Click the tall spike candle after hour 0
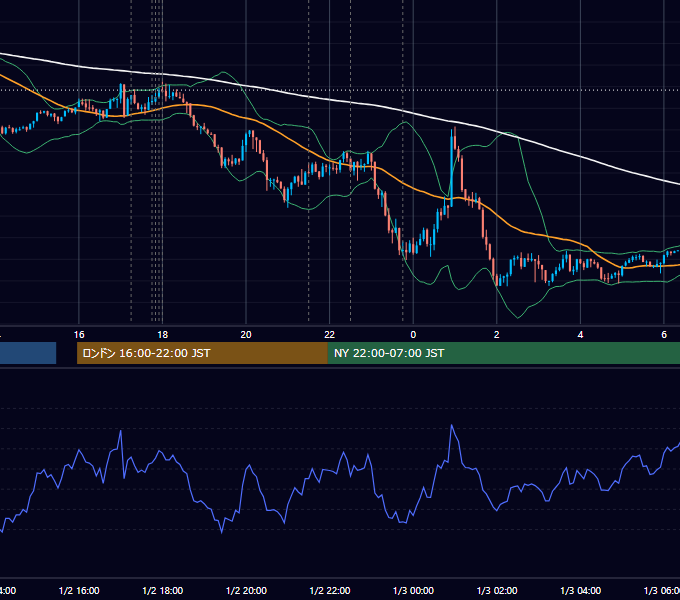The image size is (680, 600). coord(452,167)
